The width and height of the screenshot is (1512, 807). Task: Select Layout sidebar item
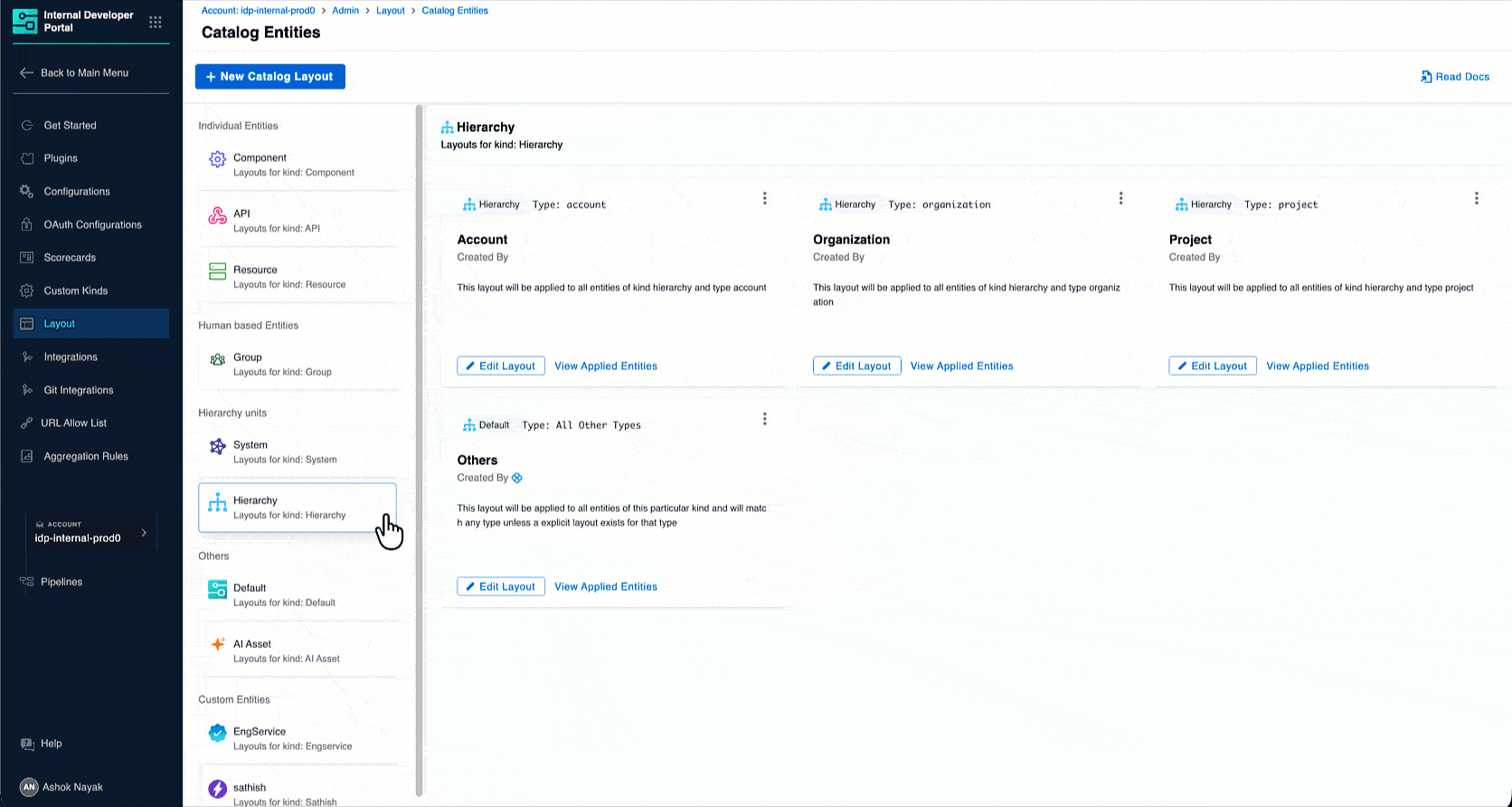(x=90, y=324)
